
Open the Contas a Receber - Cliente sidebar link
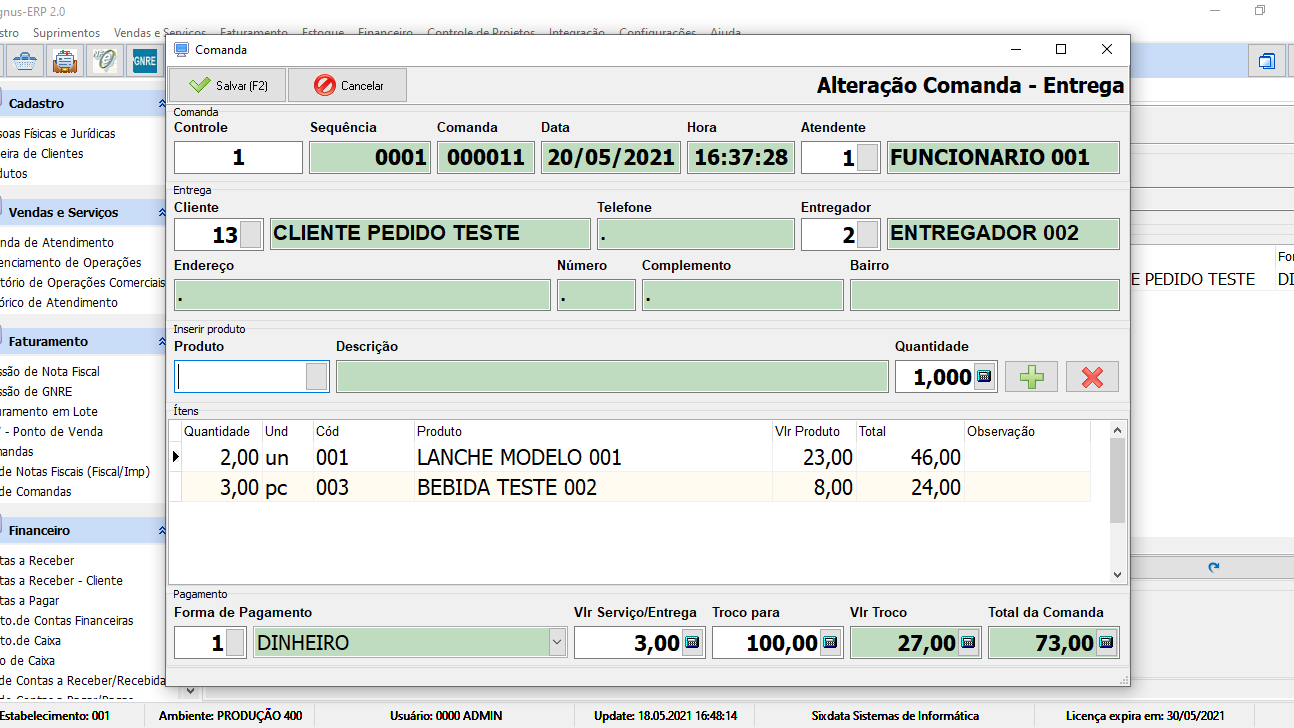click(x=62, y=580)
